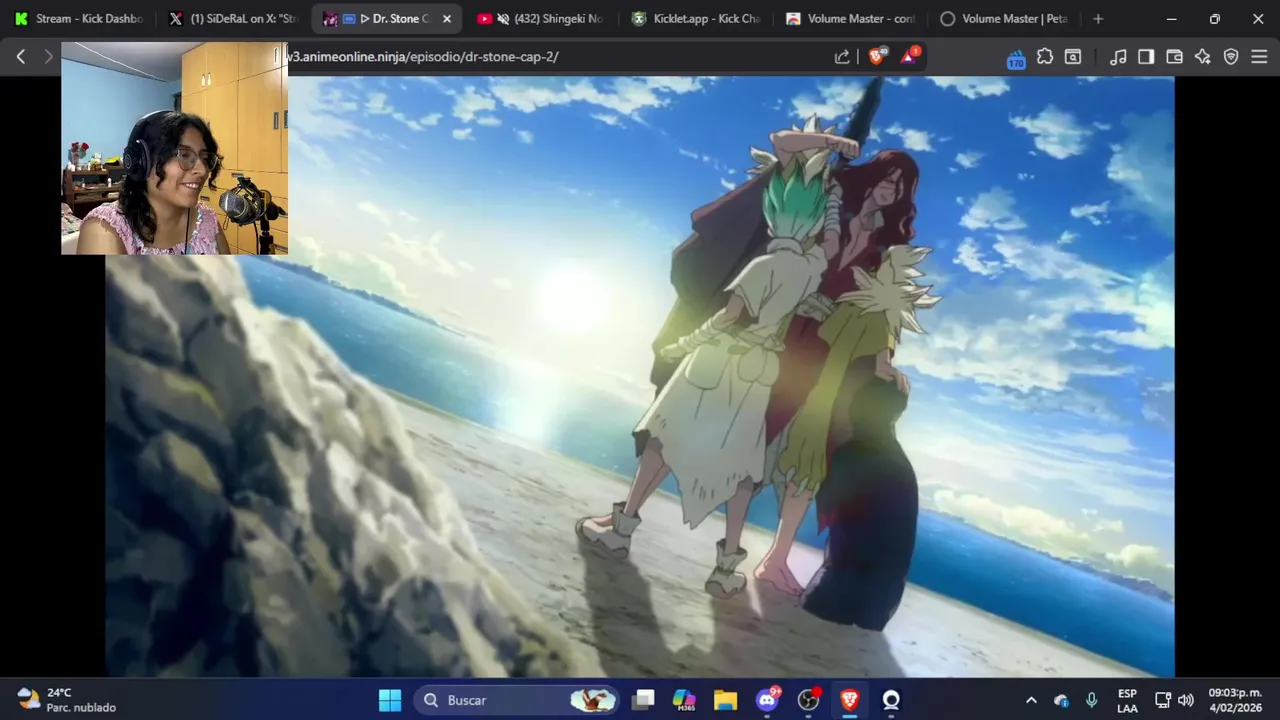Close the Dr. Stone tab
Image resolution: width=1280 pixels, height=720 pixels.
447,19
